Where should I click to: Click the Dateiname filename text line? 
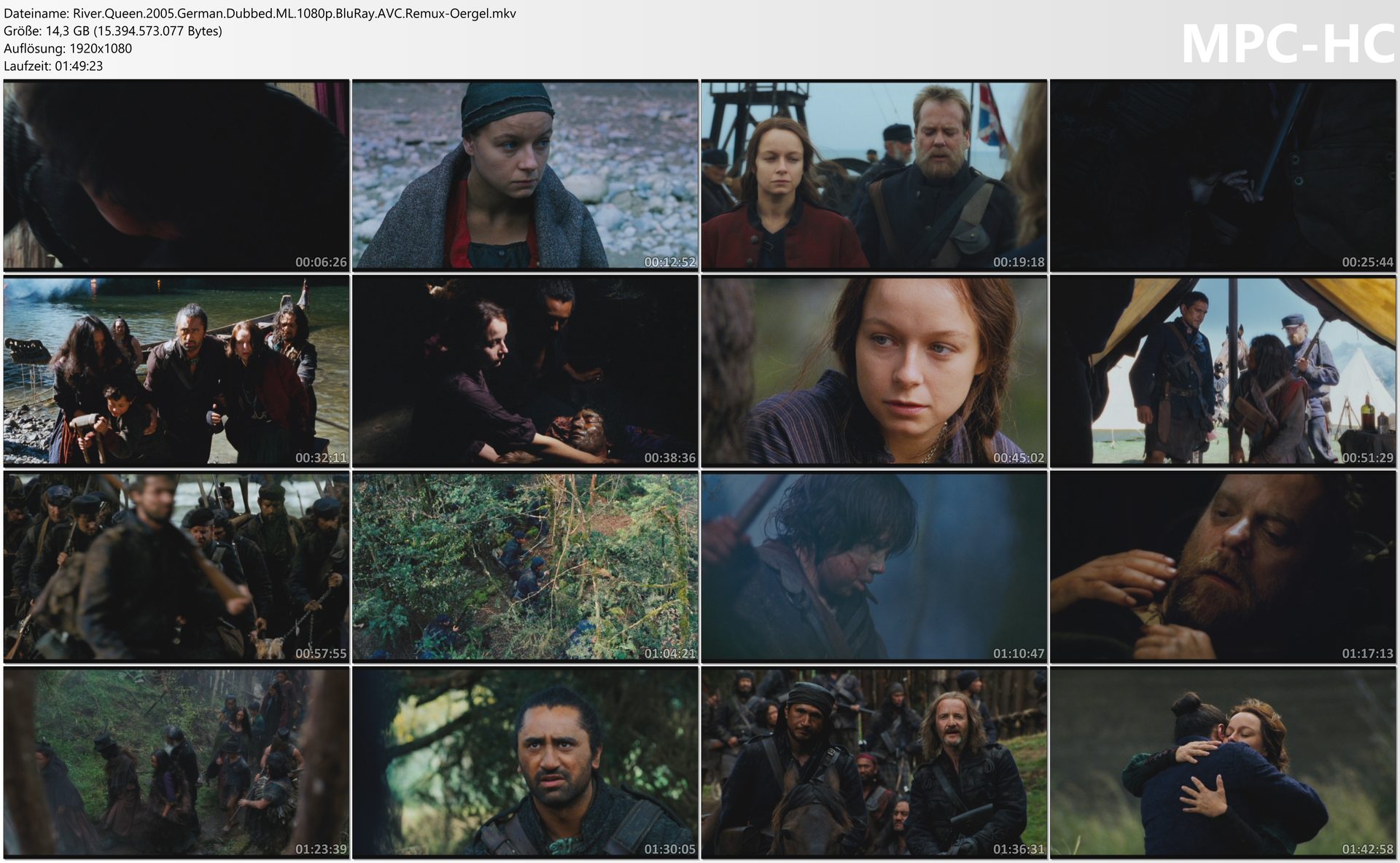(260, 13)
